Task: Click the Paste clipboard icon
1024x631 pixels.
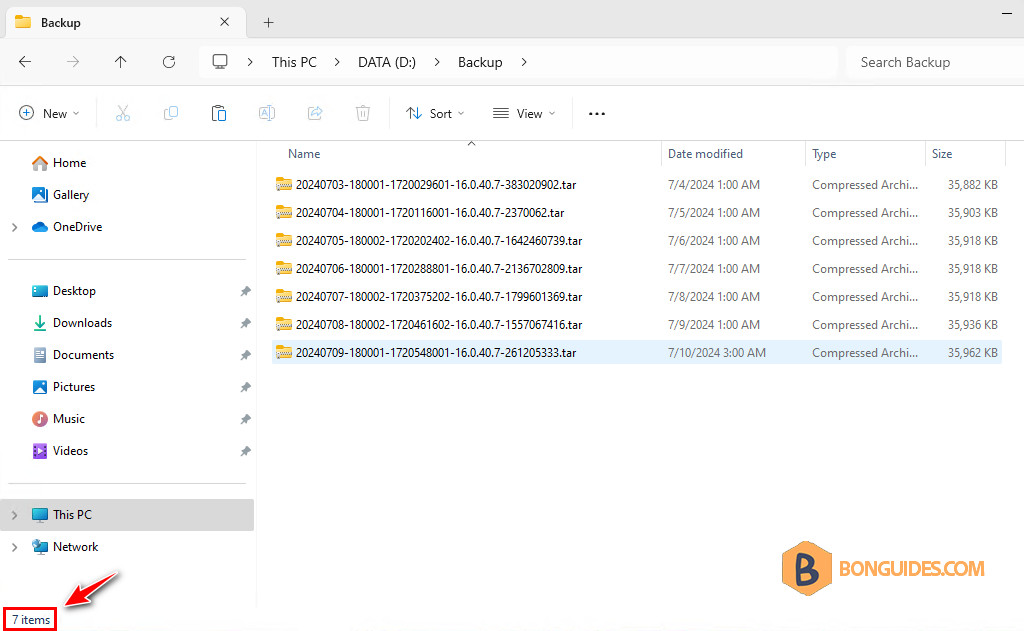Action: coord(219,114)
